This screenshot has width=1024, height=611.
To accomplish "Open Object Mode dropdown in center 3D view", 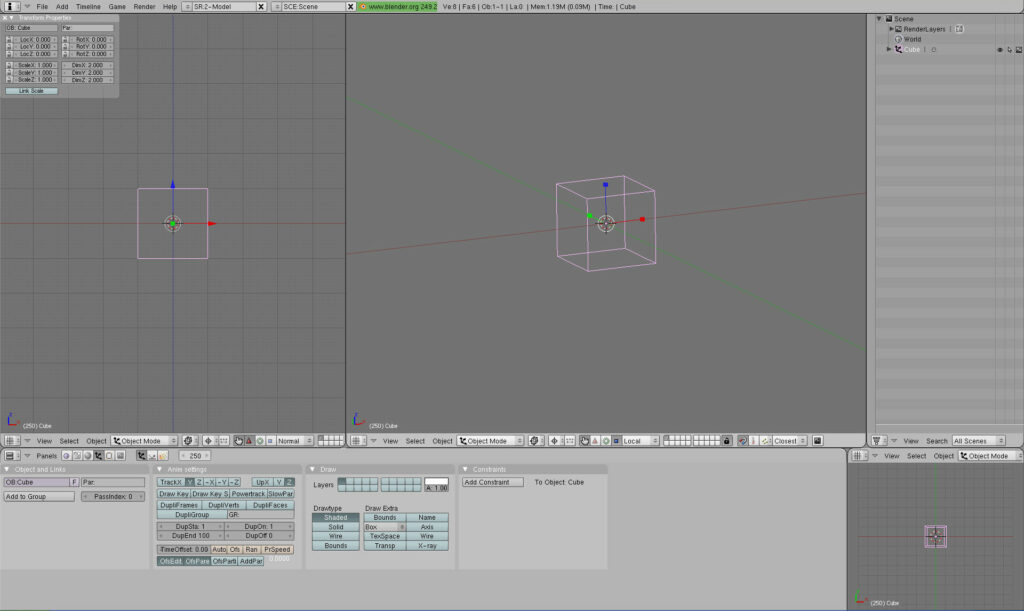I will [x=490, y=441].
